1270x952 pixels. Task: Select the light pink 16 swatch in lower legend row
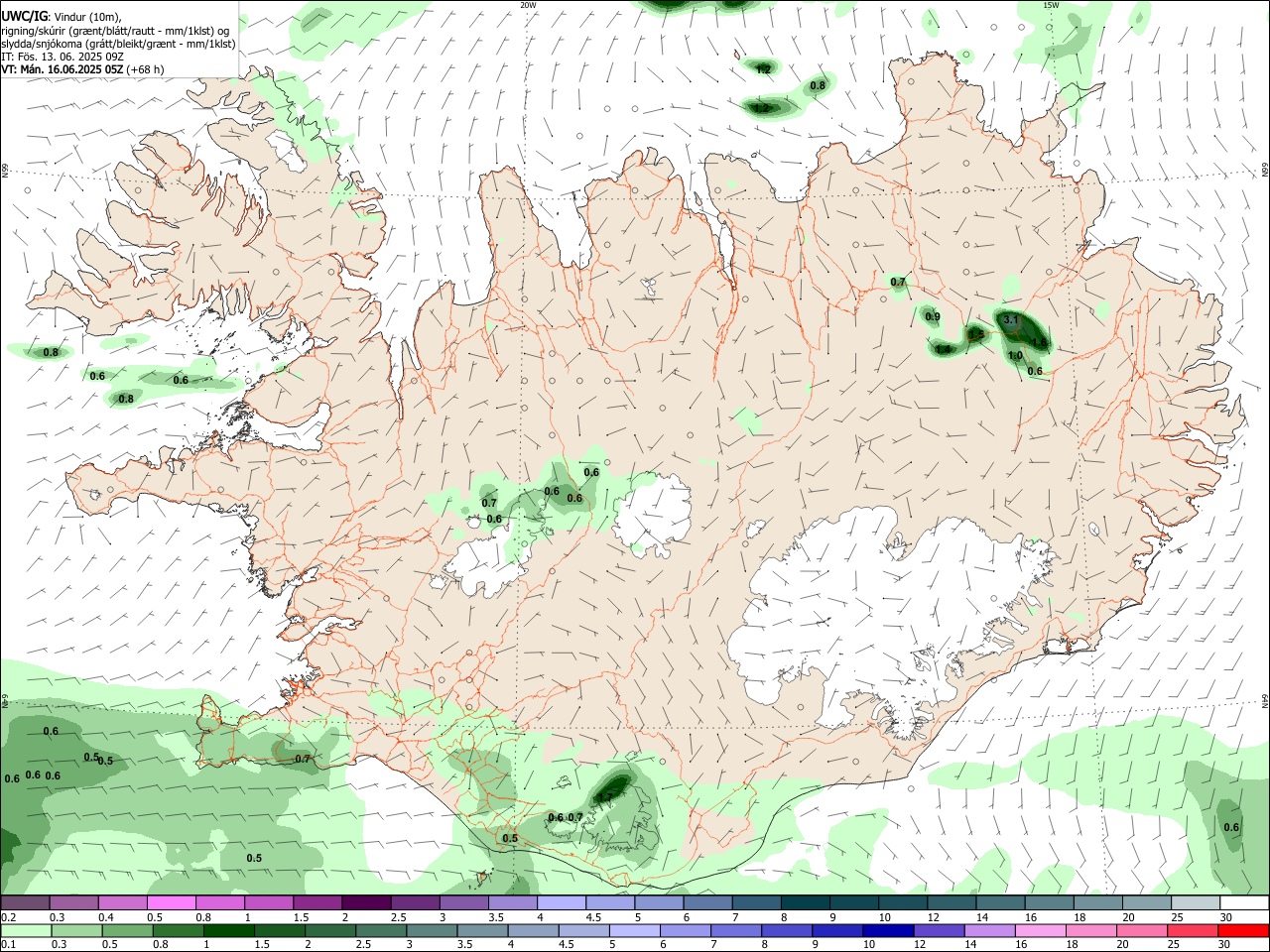(x=1040, y=930)
